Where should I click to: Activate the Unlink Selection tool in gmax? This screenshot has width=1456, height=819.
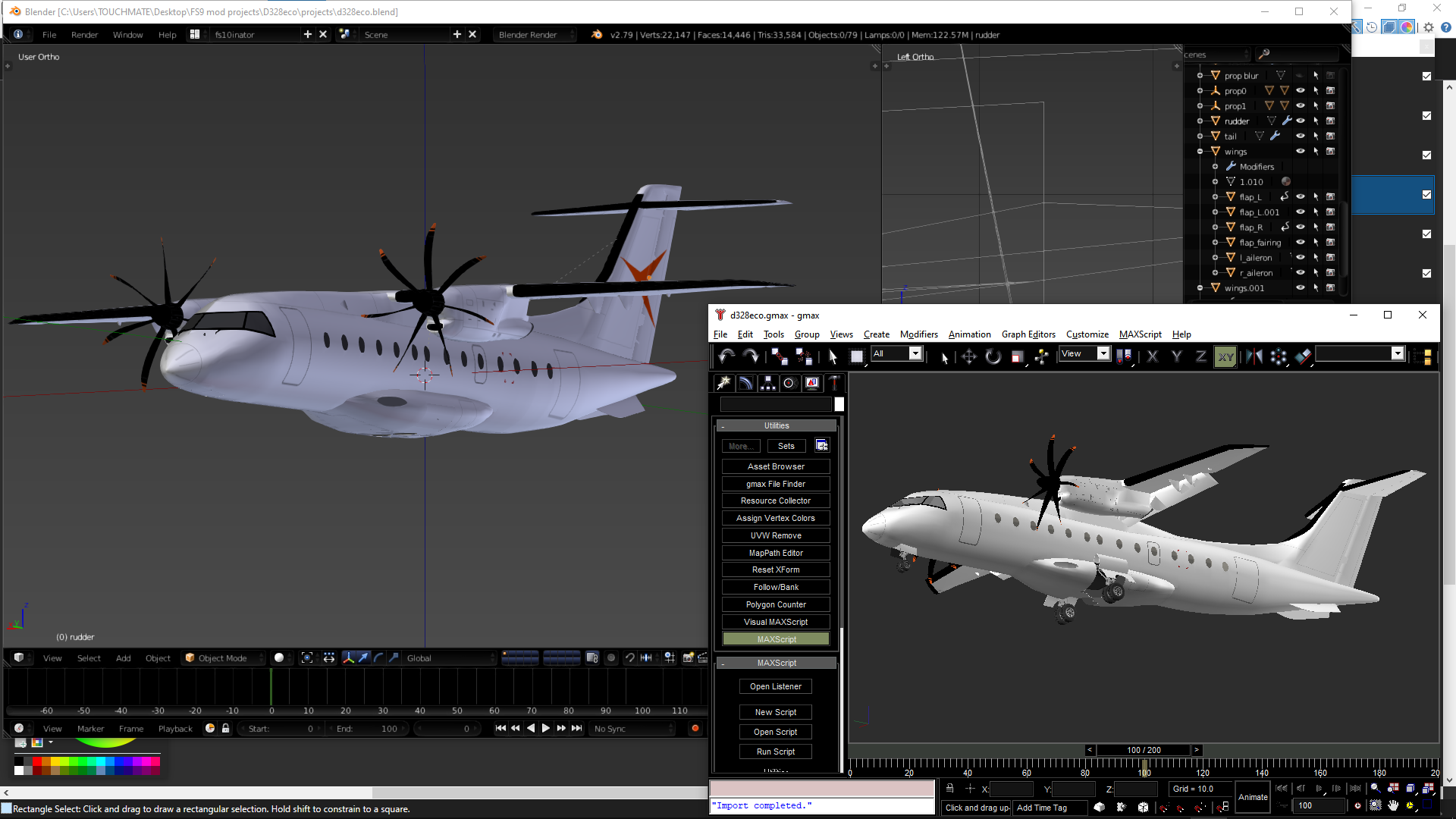804,356
